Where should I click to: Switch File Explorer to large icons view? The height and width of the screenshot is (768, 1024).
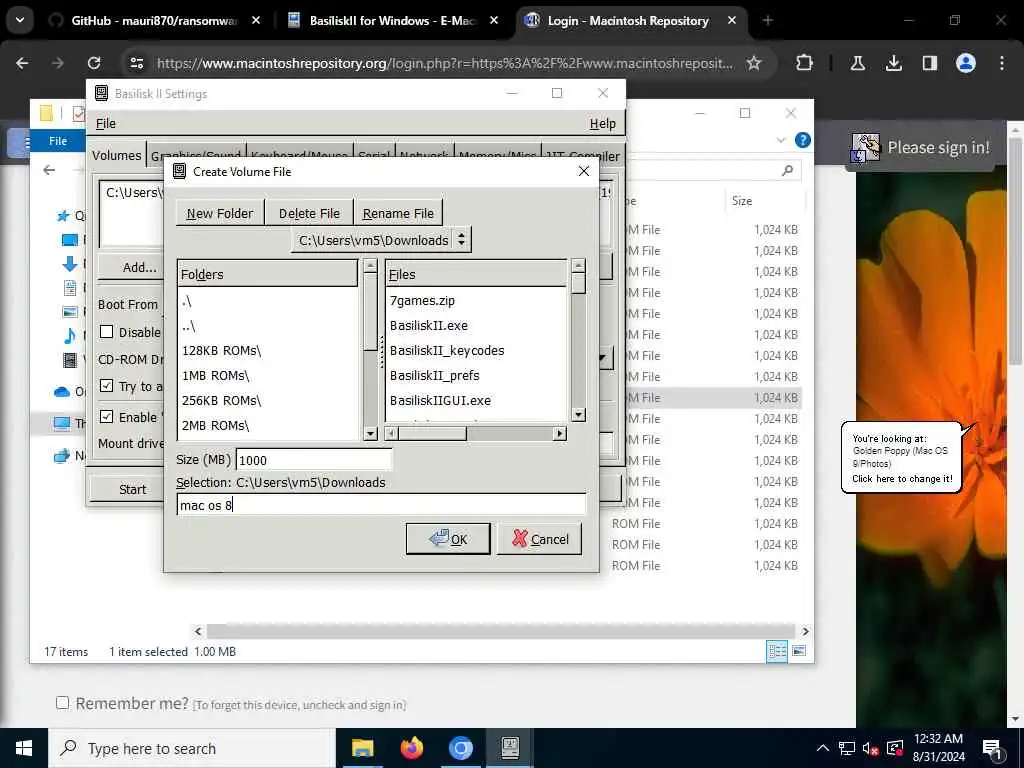tap(799, 651)
